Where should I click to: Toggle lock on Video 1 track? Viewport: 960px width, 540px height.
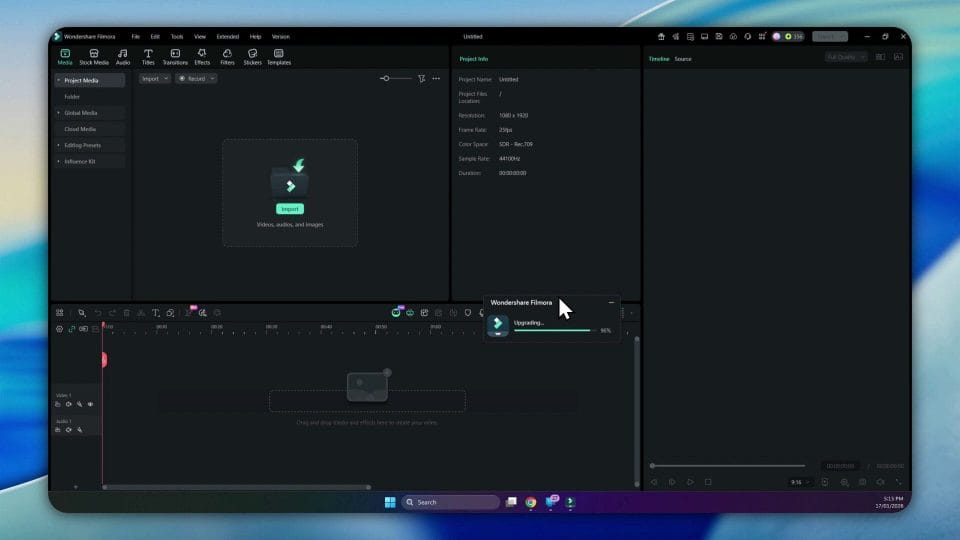coord(58,405)
